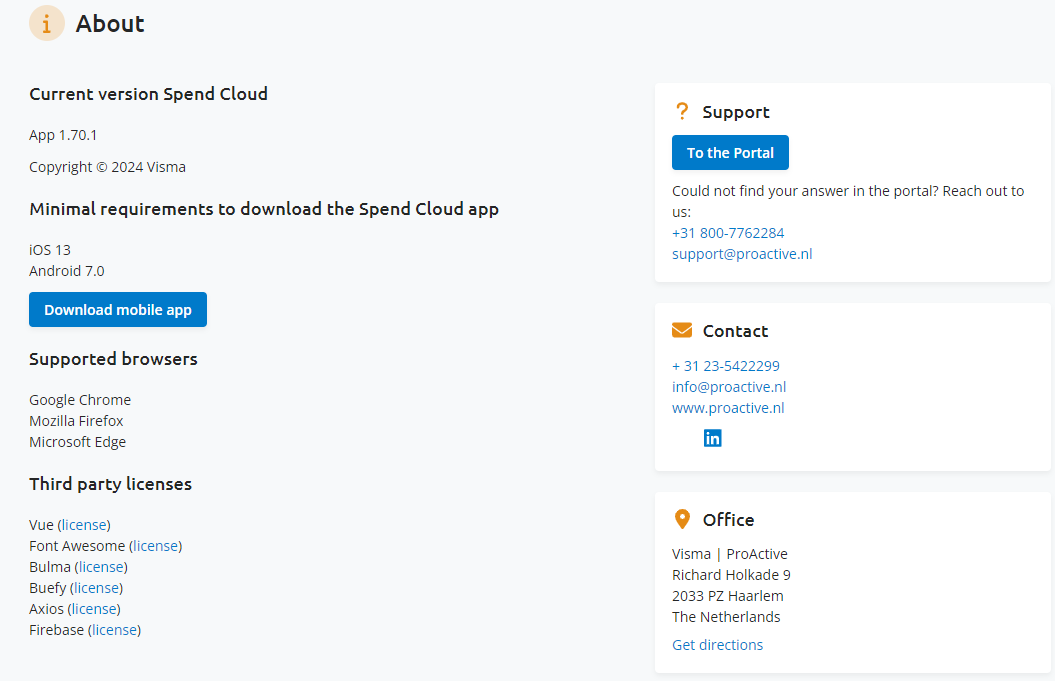Viewport: 1055px width, 681px height.
Task: Click the About info icon
Action: point(46,24)
